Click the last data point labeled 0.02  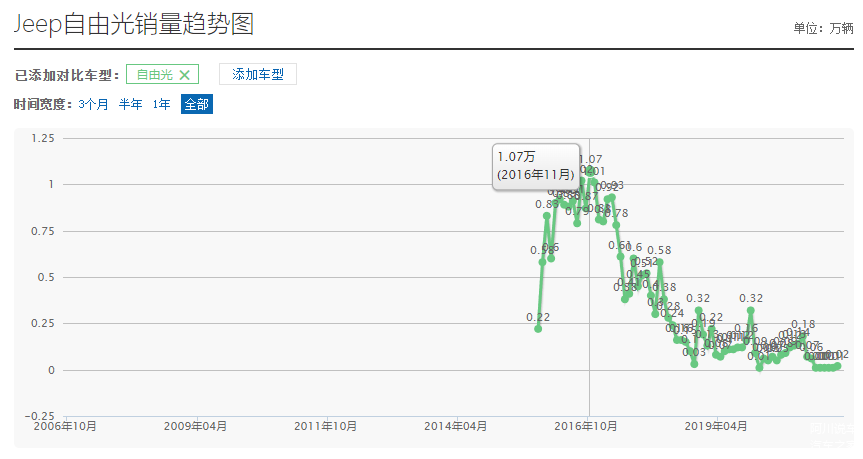pyautogui.click(x=838, y=366)
